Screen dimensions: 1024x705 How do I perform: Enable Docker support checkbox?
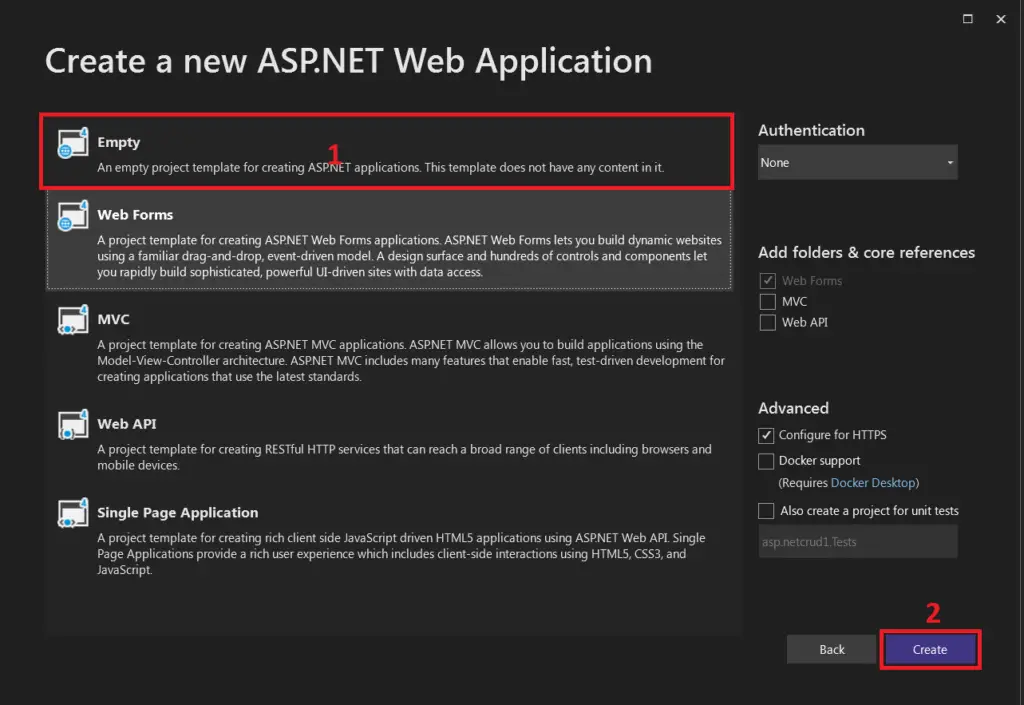[766, 462]
